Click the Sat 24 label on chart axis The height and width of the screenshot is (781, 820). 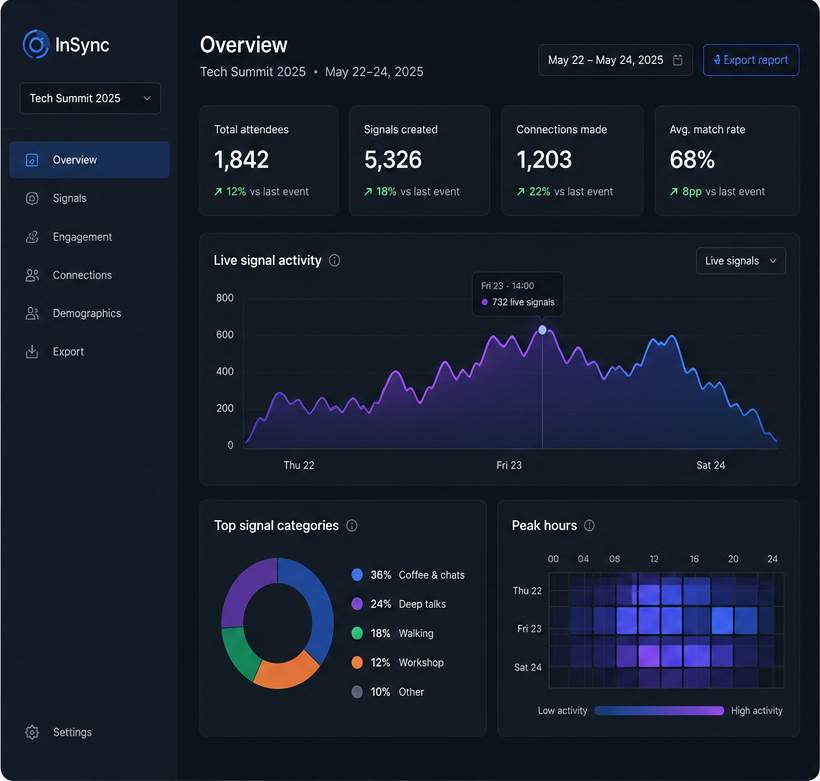click(711, 466)
